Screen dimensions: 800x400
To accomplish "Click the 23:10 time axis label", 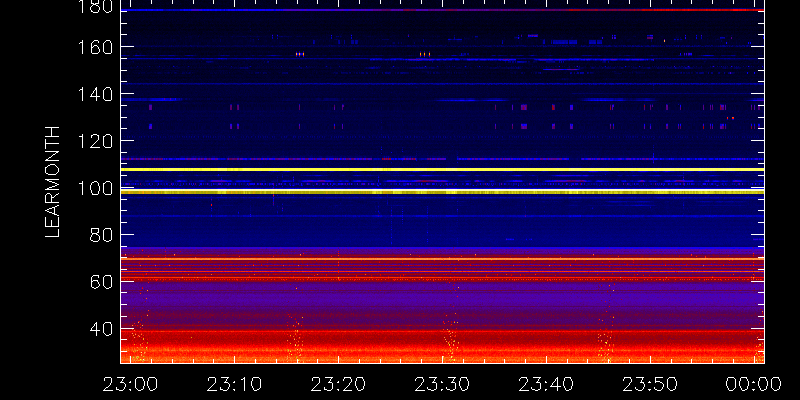I will click(x=234, y=384).
